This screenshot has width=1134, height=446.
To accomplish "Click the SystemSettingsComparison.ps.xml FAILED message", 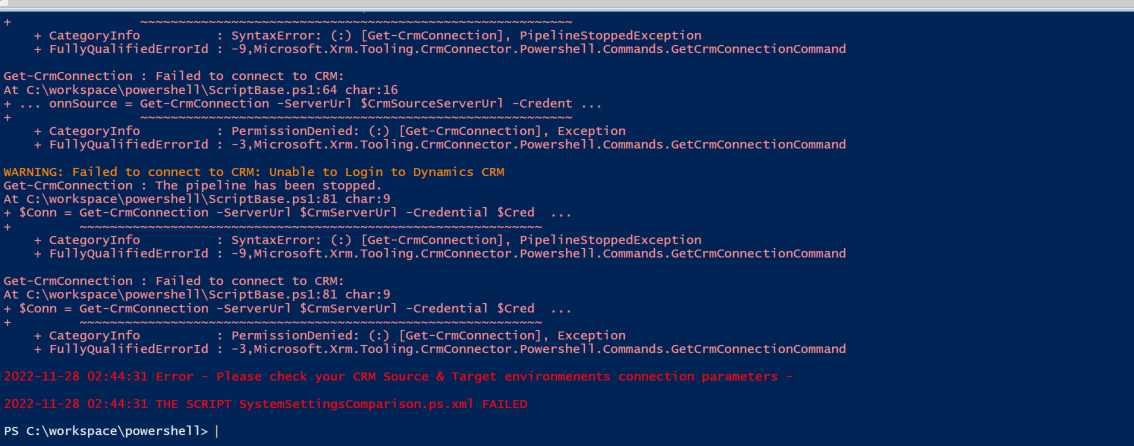I will (x=265, y=404).
